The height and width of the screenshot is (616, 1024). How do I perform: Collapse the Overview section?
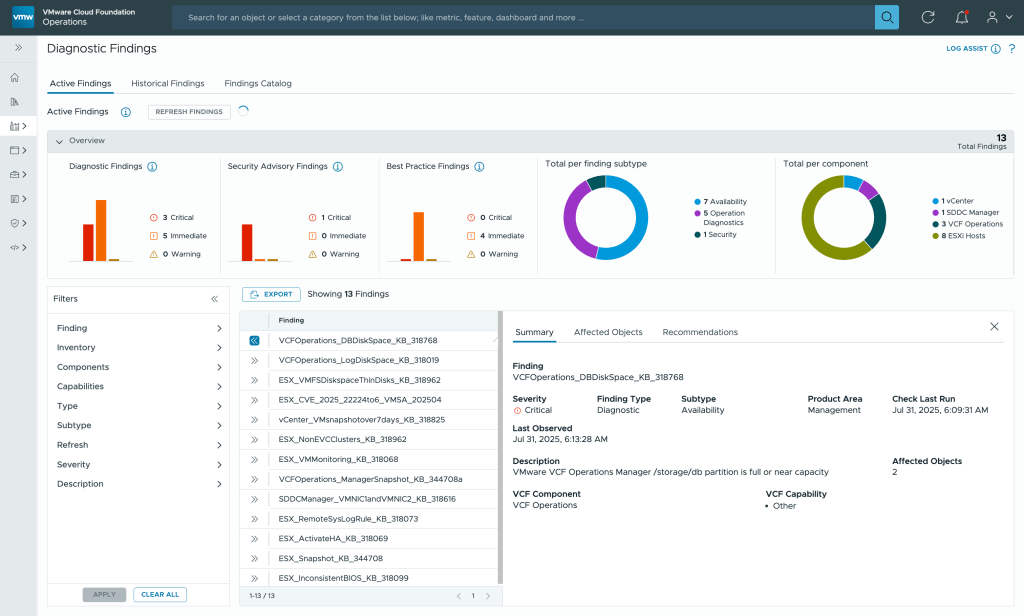[59, 141]
